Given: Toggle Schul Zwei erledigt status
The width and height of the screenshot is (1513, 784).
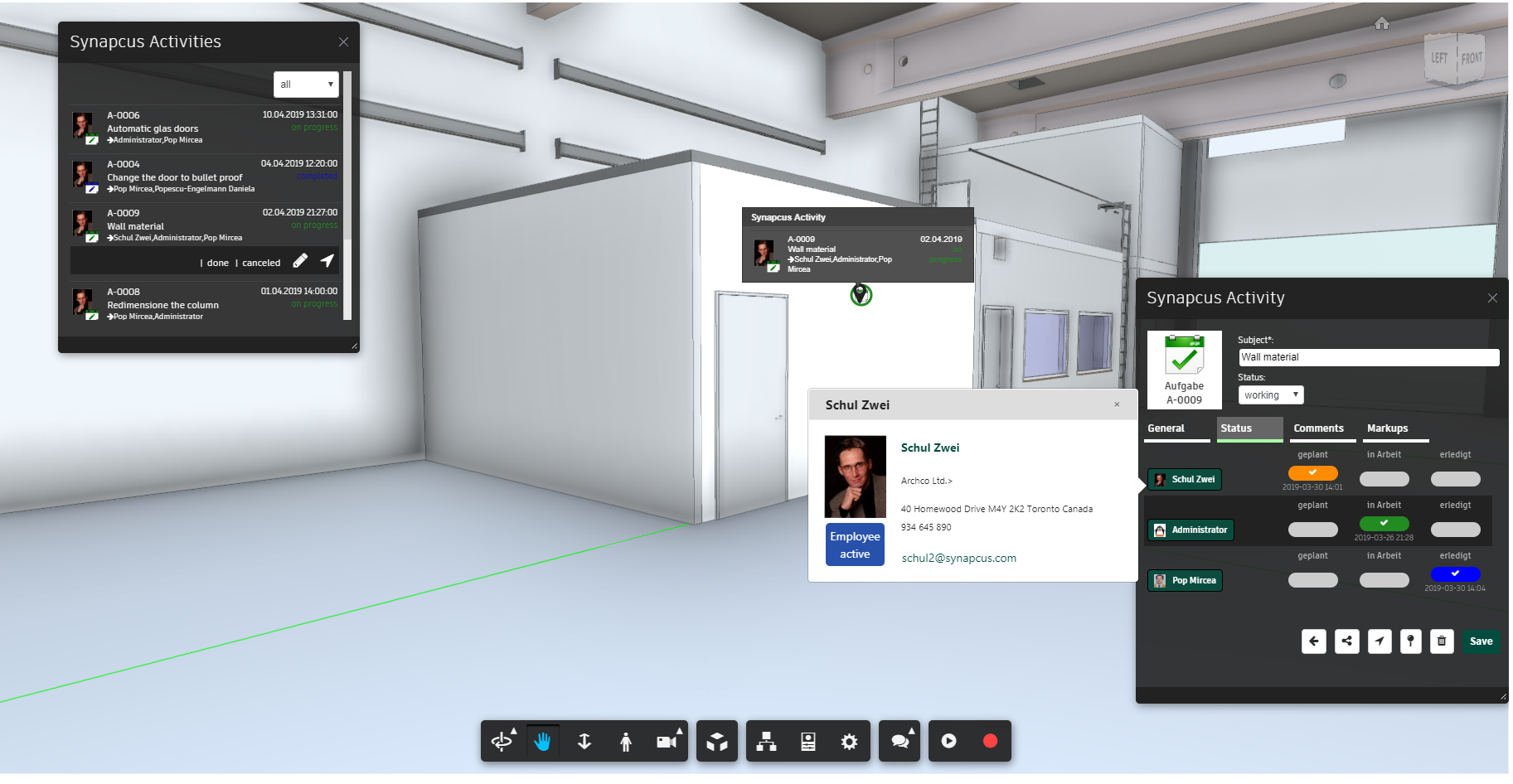Looking at the screenshot, I should pos(1456,479).
